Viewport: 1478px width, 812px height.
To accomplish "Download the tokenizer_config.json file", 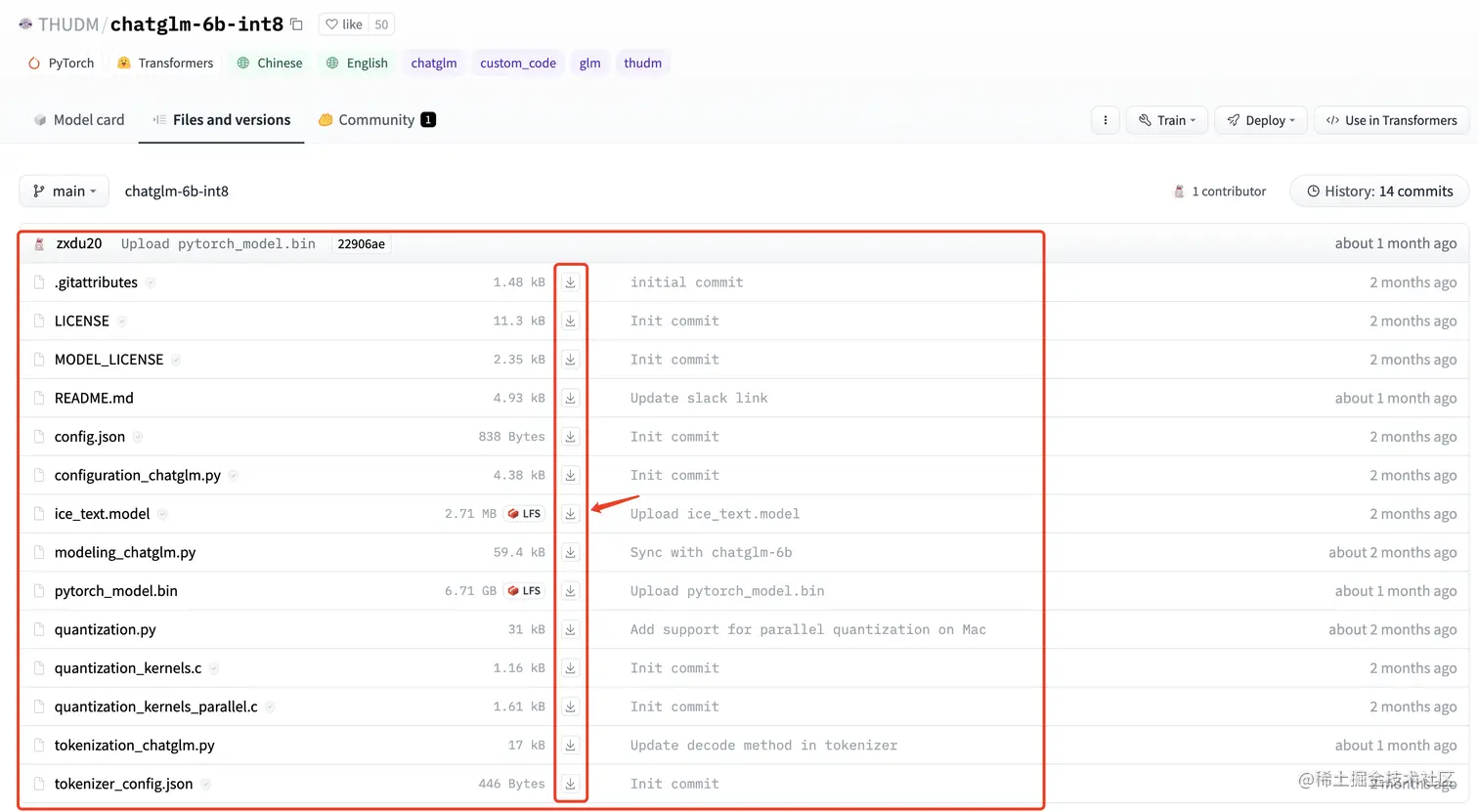I will pos(570,784).
